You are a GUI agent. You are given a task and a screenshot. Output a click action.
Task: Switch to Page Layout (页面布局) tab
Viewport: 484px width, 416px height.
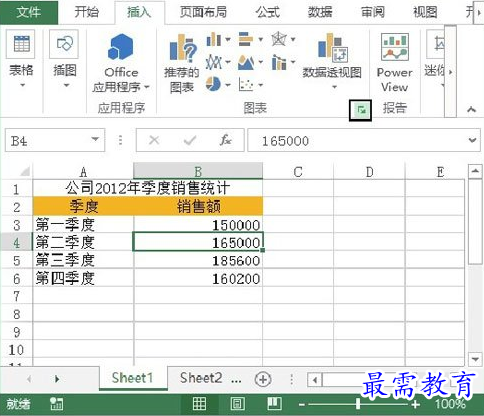203,12
